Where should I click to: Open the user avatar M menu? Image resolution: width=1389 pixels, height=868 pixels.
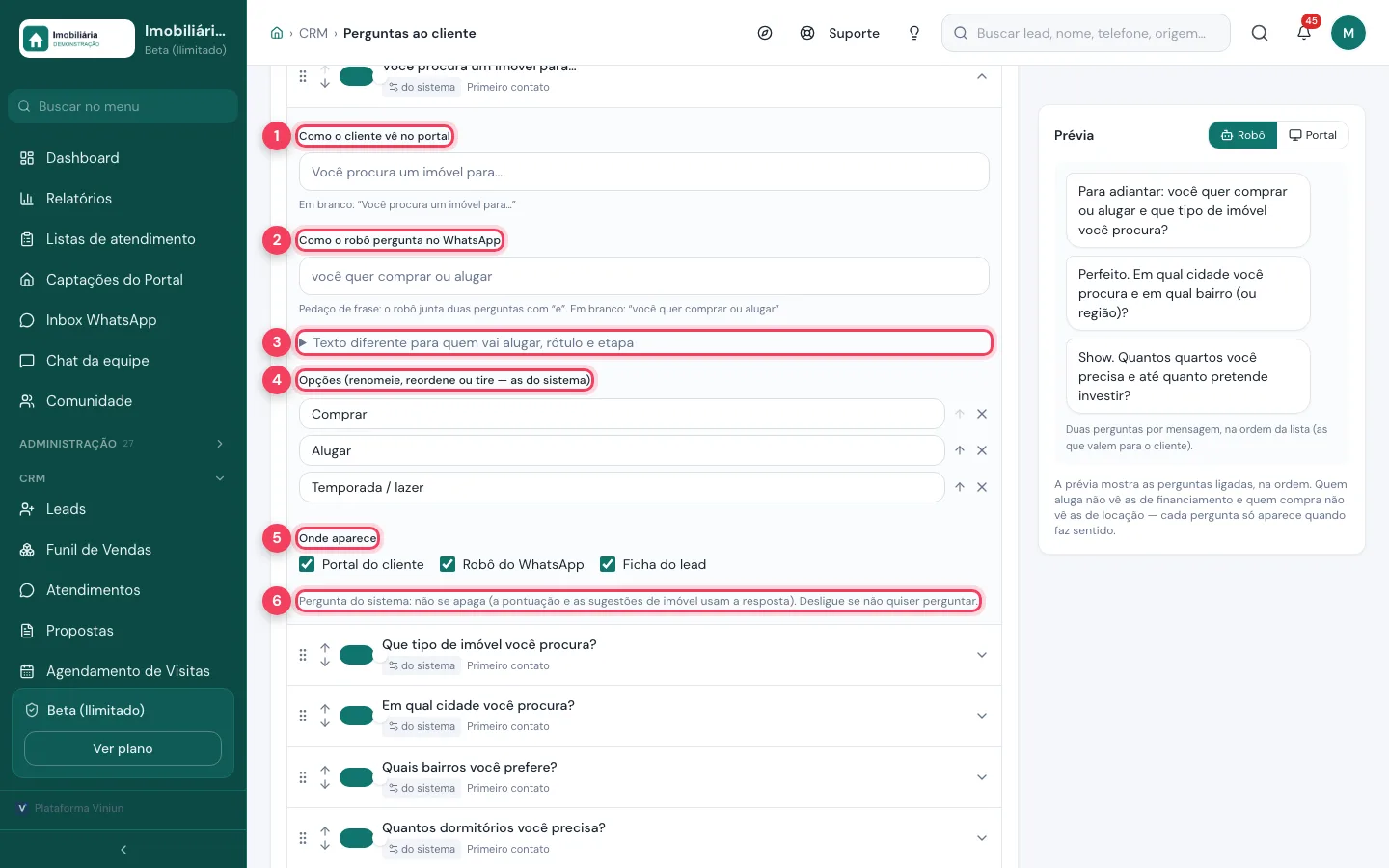[x=1348, y=33]
